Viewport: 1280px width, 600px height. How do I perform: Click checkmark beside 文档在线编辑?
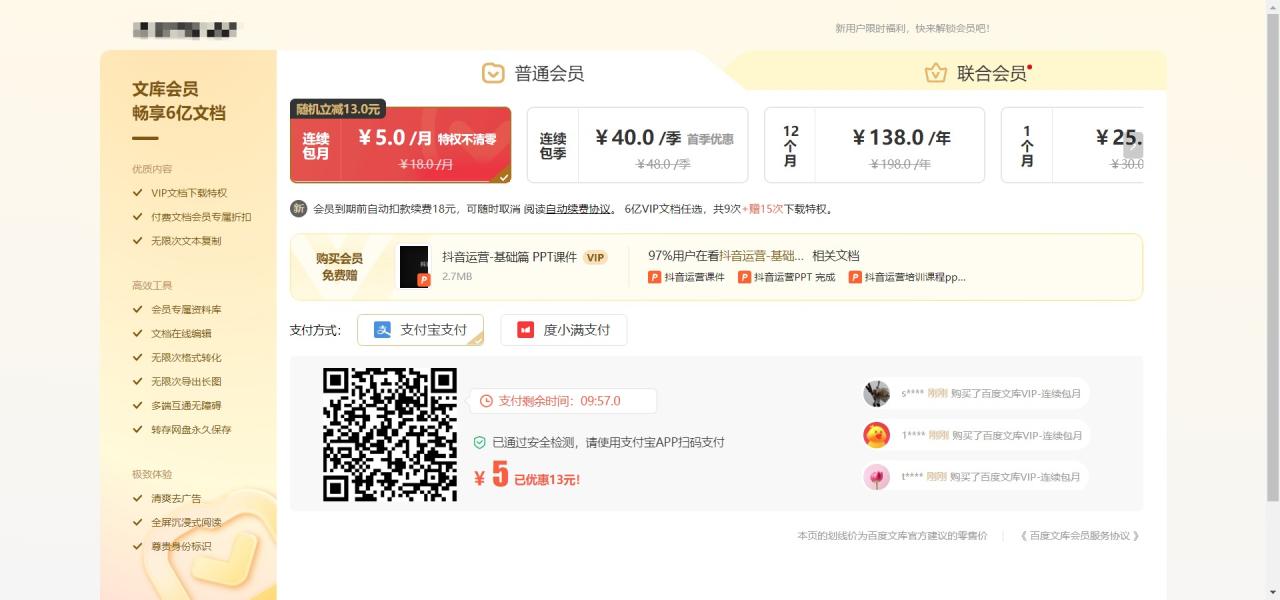138,334
